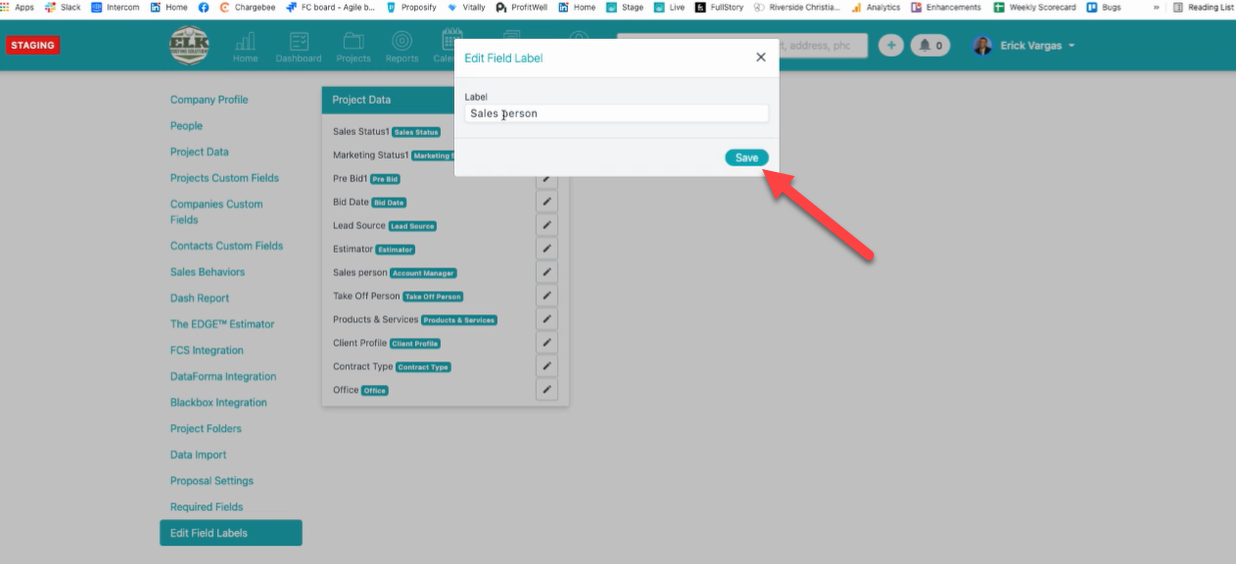Click the Home icon in top navigation
Screen dimensions: 1236x564
pos(245,45)
